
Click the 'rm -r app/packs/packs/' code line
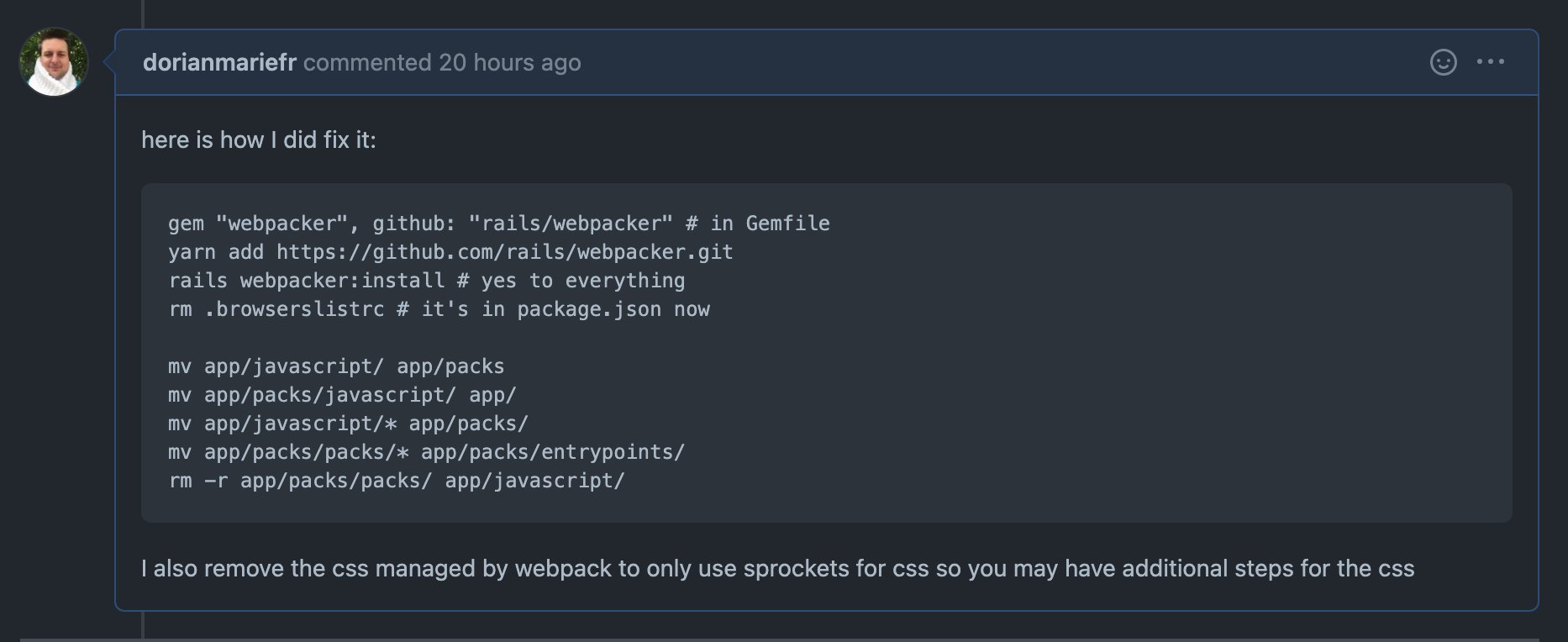coord(397,481)
